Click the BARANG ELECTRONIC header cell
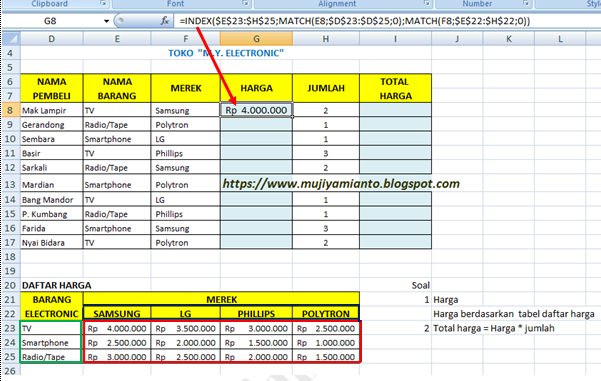 click(51, 307)
